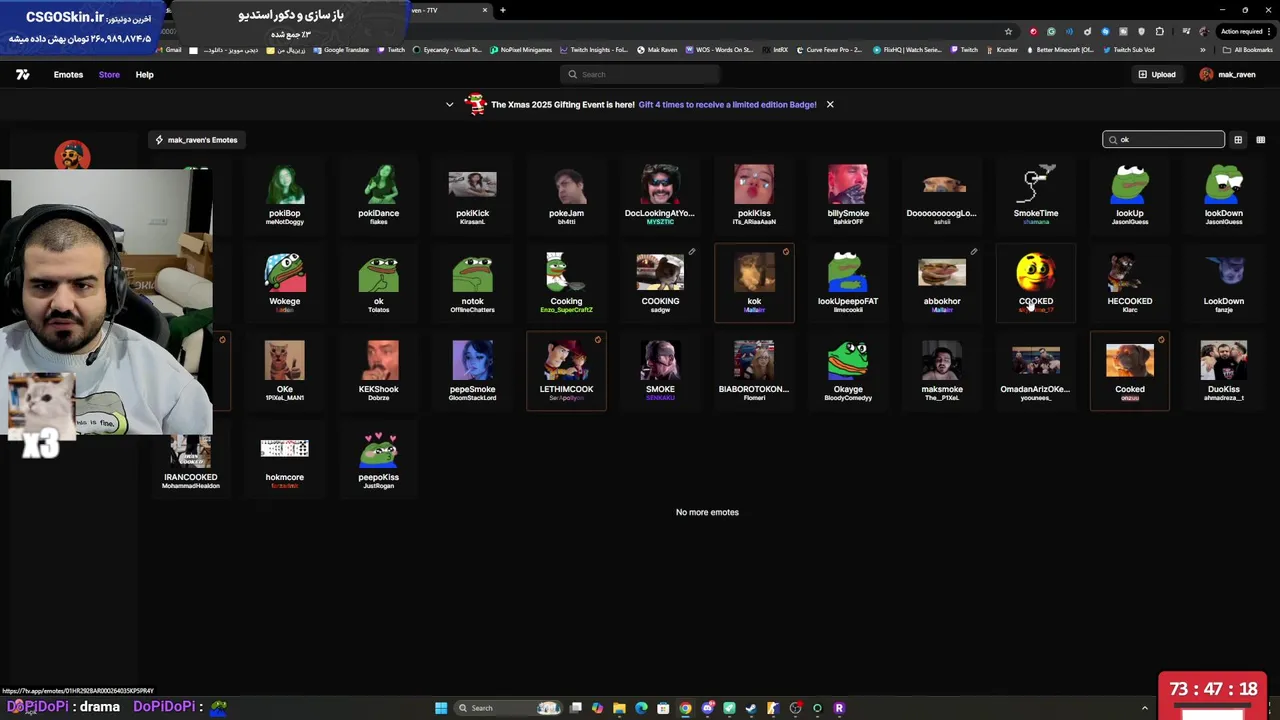Screen dimensions: 1280x720
Task: Open the kok emote
Action: click(754, 283)
